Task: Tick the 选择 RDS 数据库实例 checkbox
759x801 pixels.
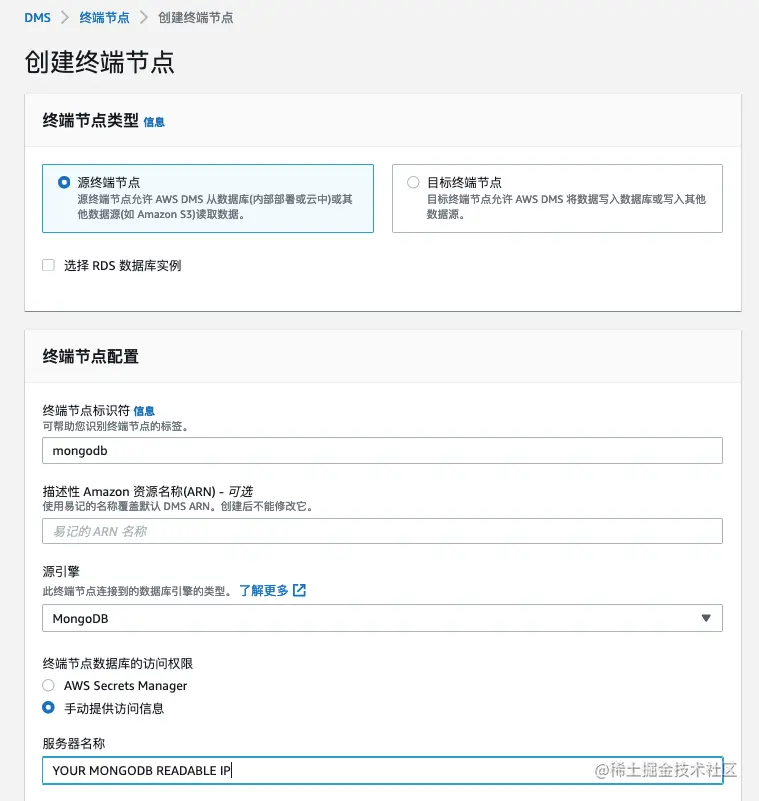Action: (49, 265)
